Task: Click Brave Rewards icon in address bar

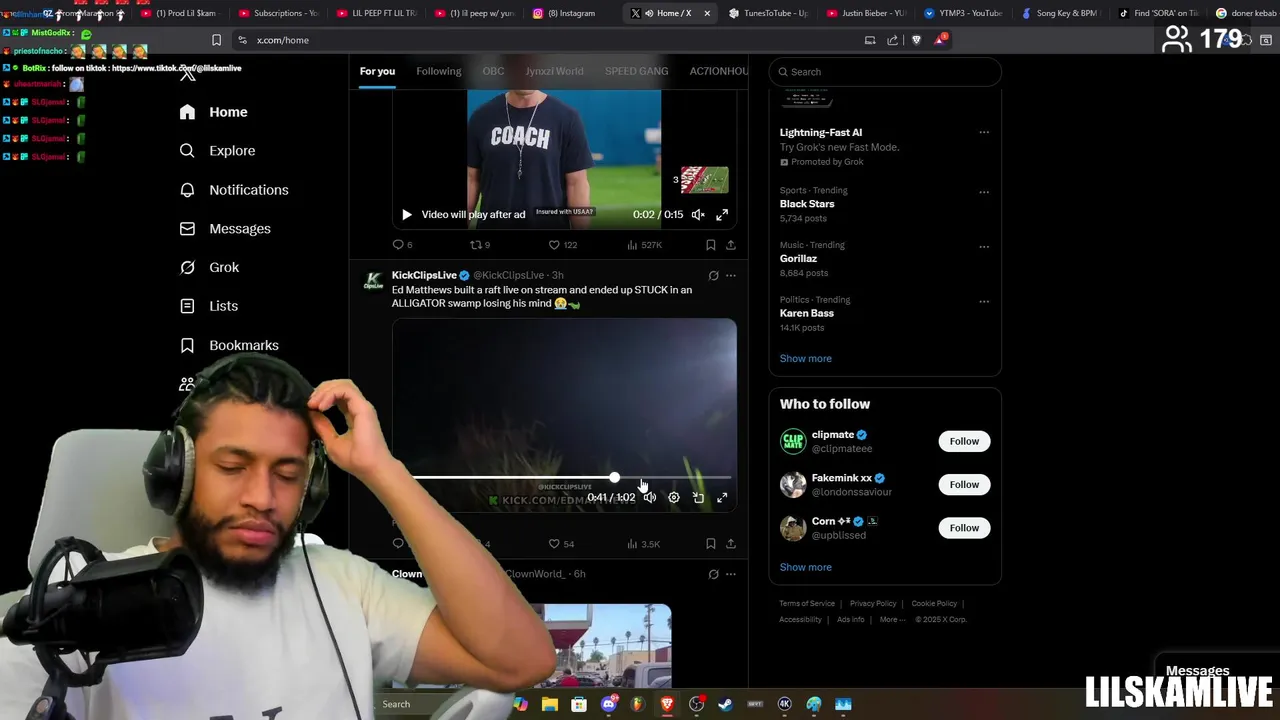Action: pyautogui.click(x=940, y=40)
